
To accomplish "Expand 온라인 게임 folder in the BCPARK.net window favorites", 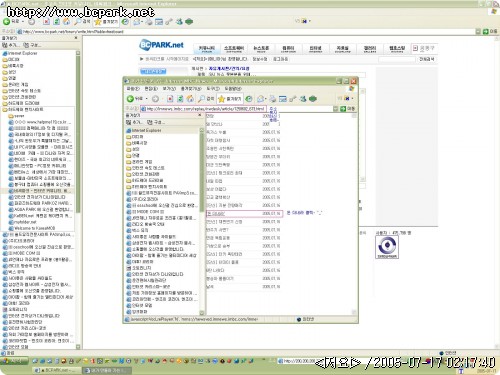I will [15, 84].
